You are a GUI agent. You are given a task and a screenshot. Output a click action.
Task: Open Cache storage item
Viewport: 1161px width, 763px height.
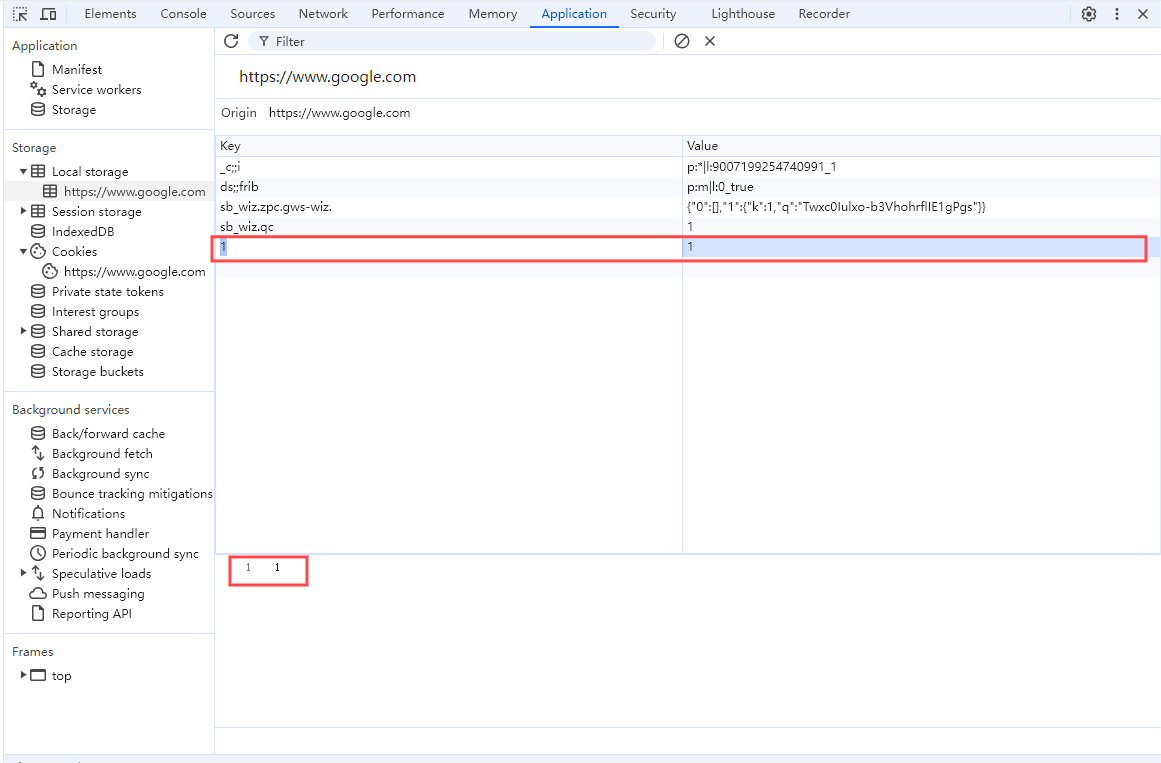(93, 352)
